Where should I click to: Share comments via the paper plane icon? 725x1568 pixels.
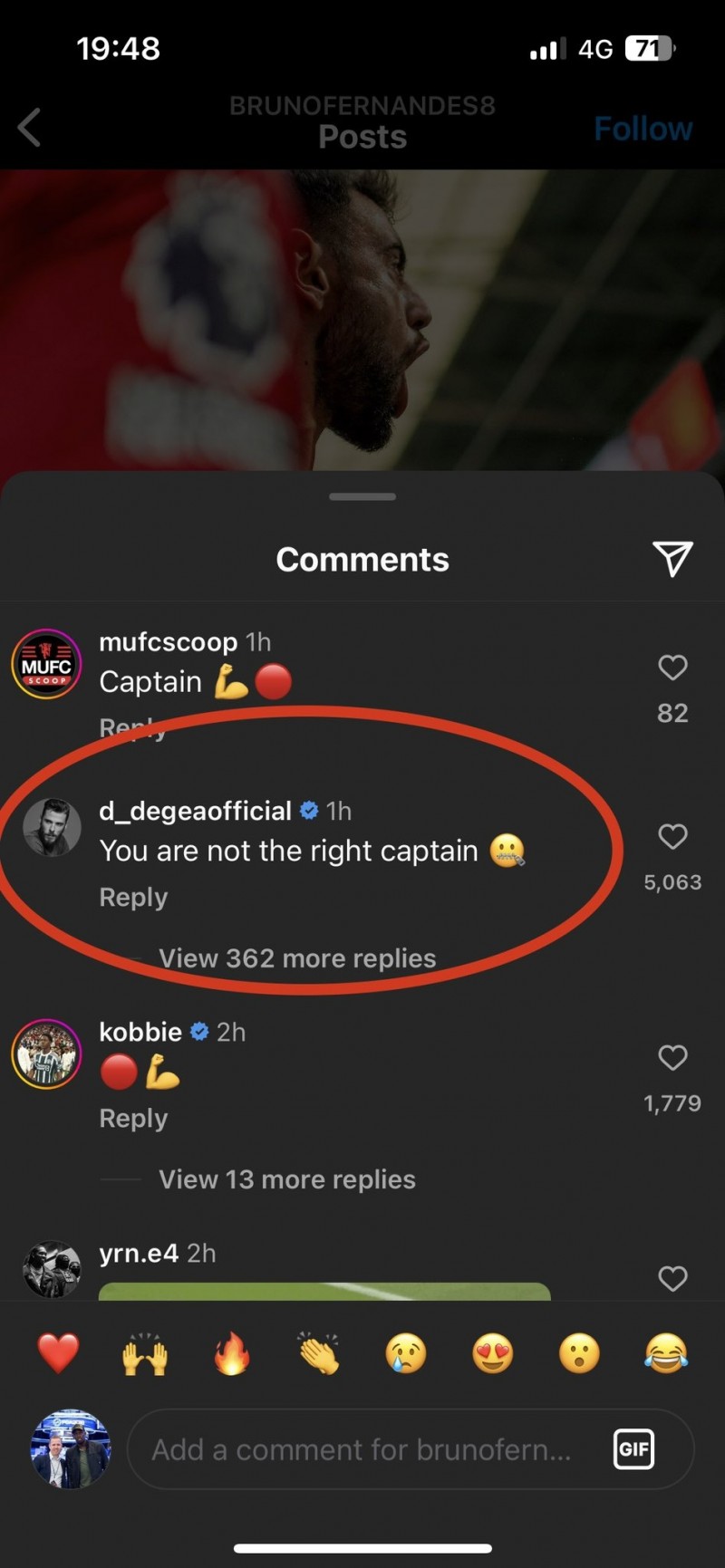[672, 559]
